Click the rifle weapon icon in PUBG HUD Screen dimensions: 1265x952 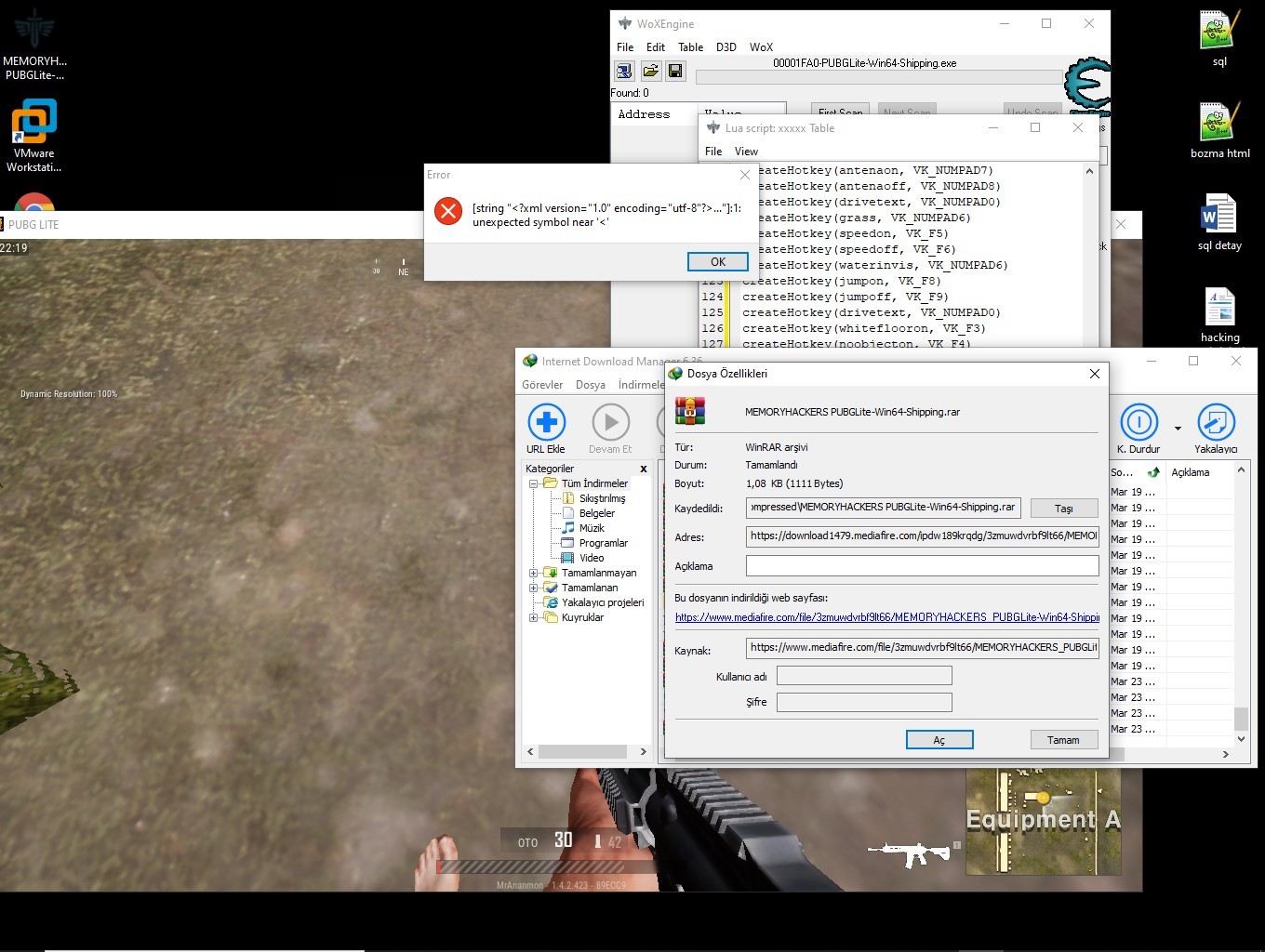point(909,853)
